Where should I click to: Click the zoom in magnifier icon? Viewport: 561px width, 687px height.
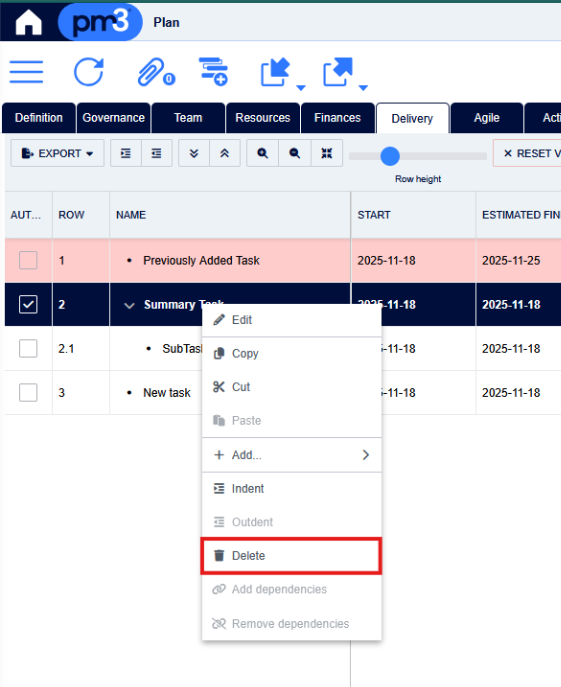(263, 153)
